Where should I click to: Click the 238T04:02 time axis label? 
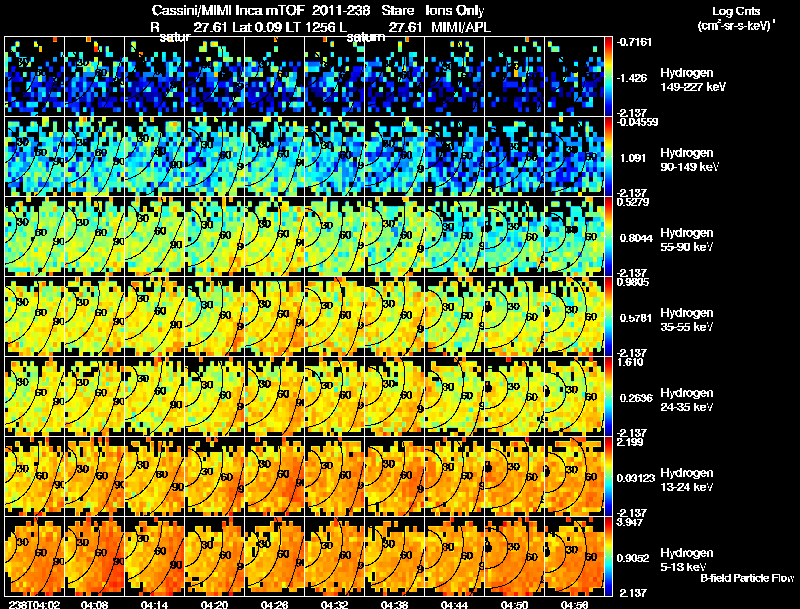point(34,604)
